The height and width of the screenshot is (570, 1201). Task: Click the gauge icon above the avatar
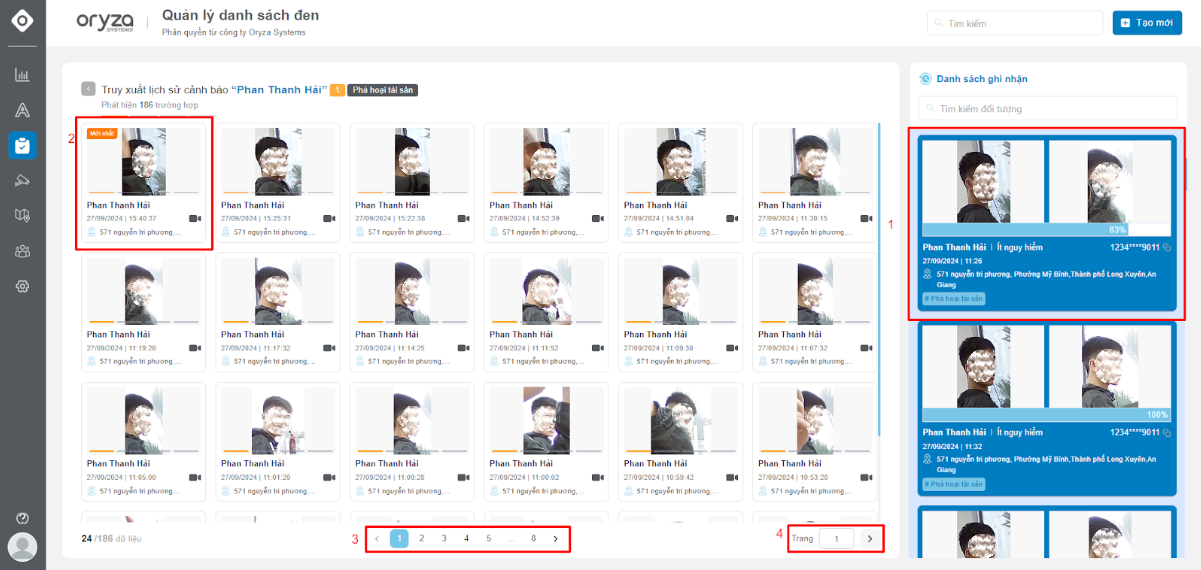[x=22, y=518]
